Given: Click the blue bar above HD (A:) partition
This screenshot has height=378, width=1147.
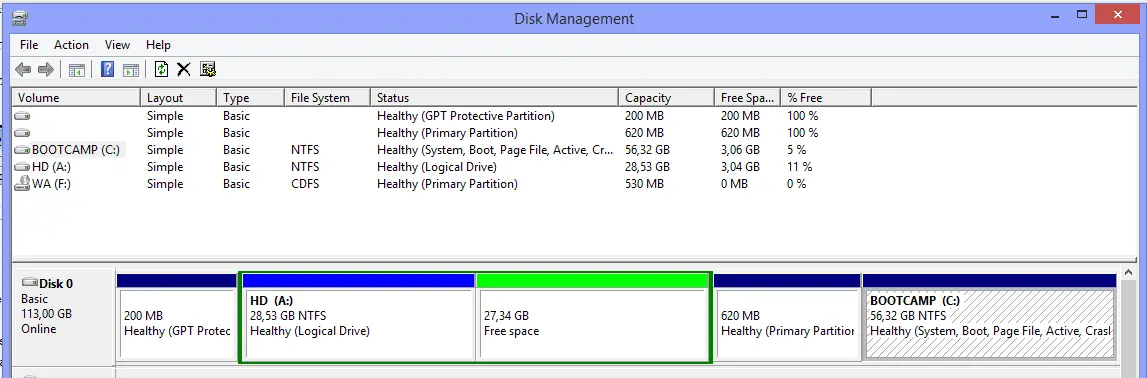Looking at the screenshot, I should click(x=358, y=281).
